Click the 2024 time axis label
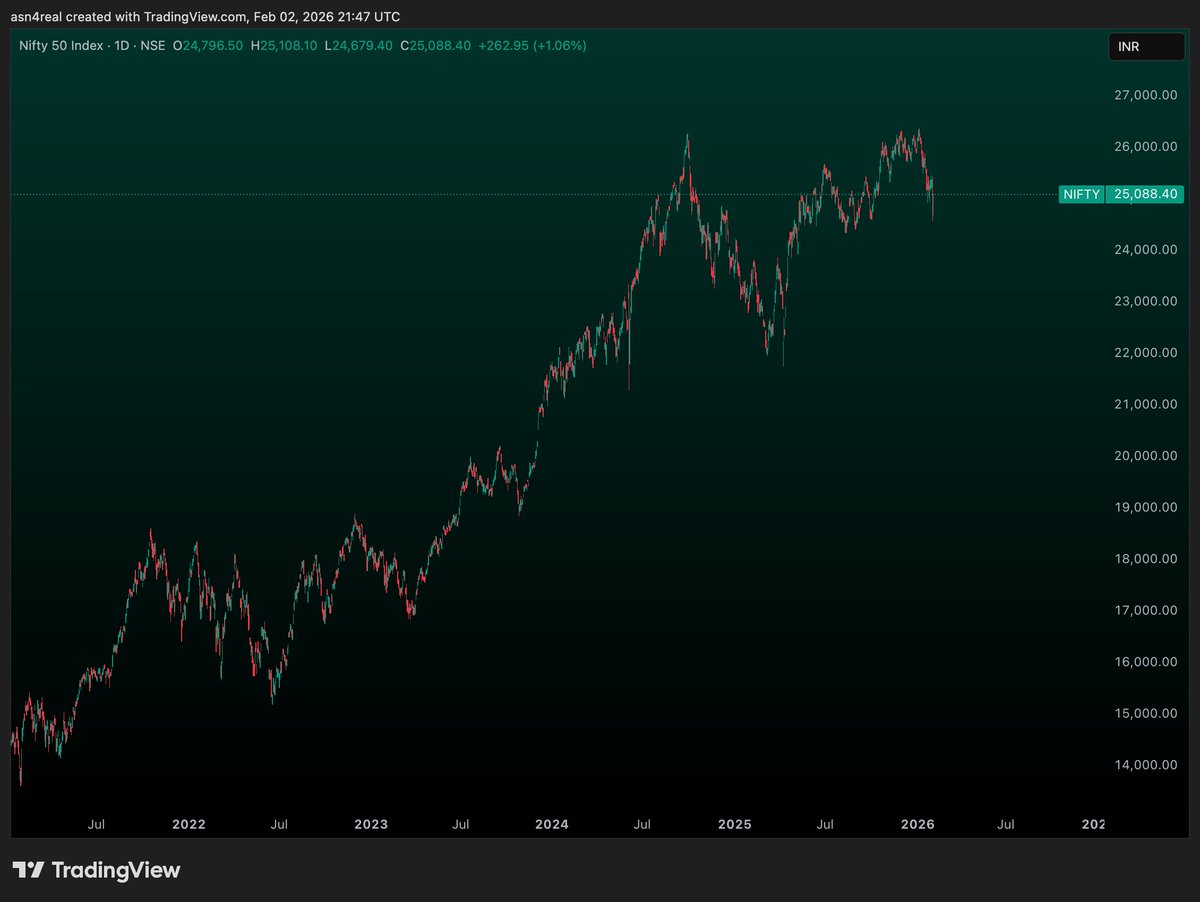Image resolution: width=1200 pixels, height=902 pixels. pyautogui.click(x=552, y=825)
